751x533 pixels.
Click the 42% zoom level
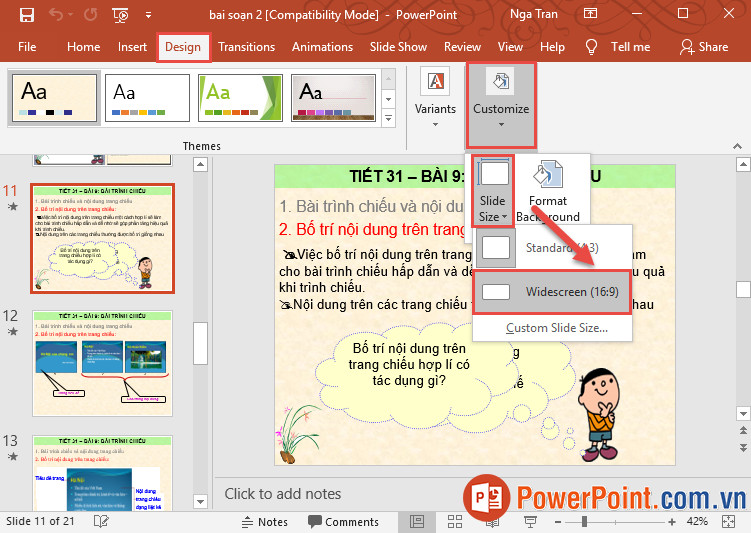697,522
